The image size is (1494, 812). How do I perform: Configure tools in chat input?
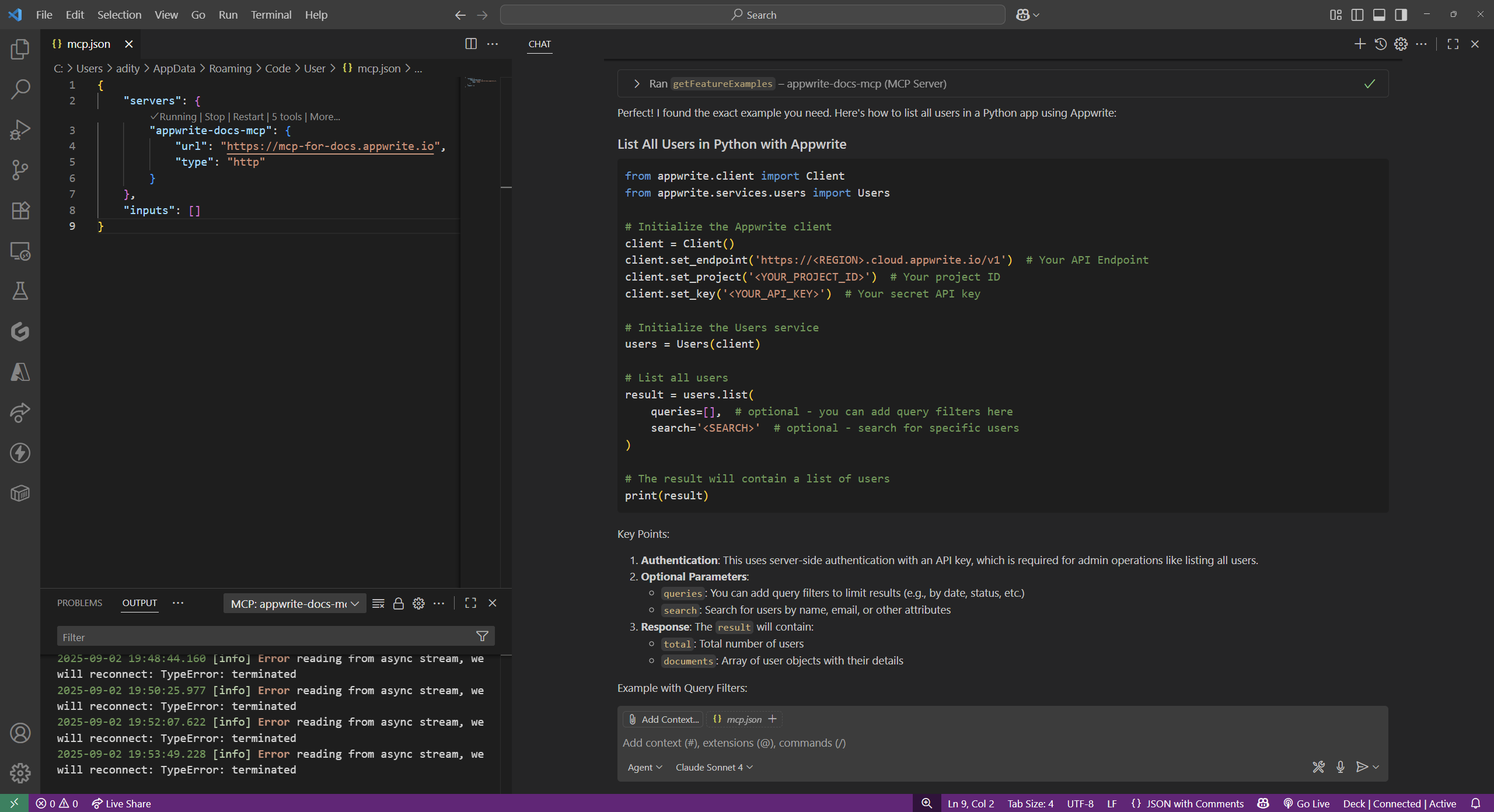[1318, 766]
